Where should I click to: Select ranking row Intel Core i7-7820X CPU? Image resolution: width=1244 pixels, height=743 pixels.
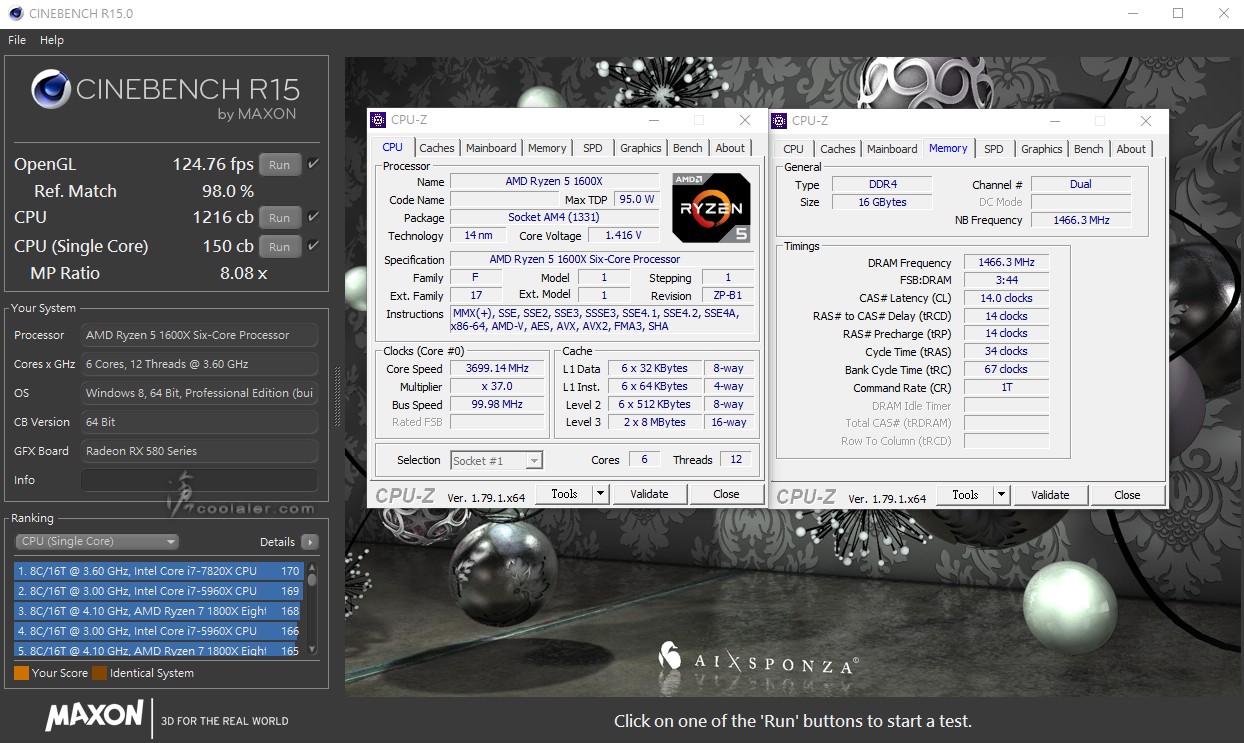tap(159, 571)
